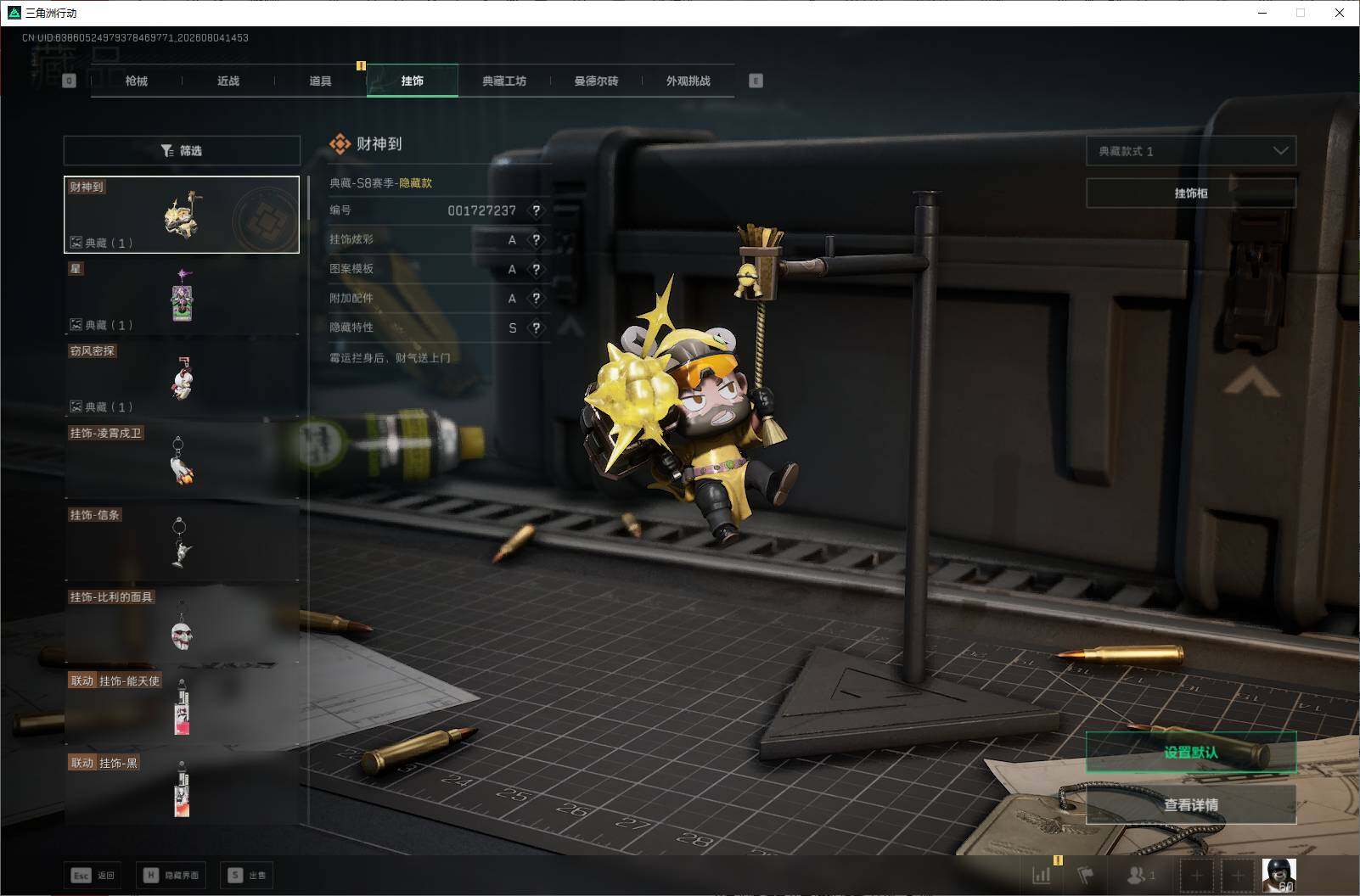
Task: Open the friends icon showing 1
Action: (1140, 875)
